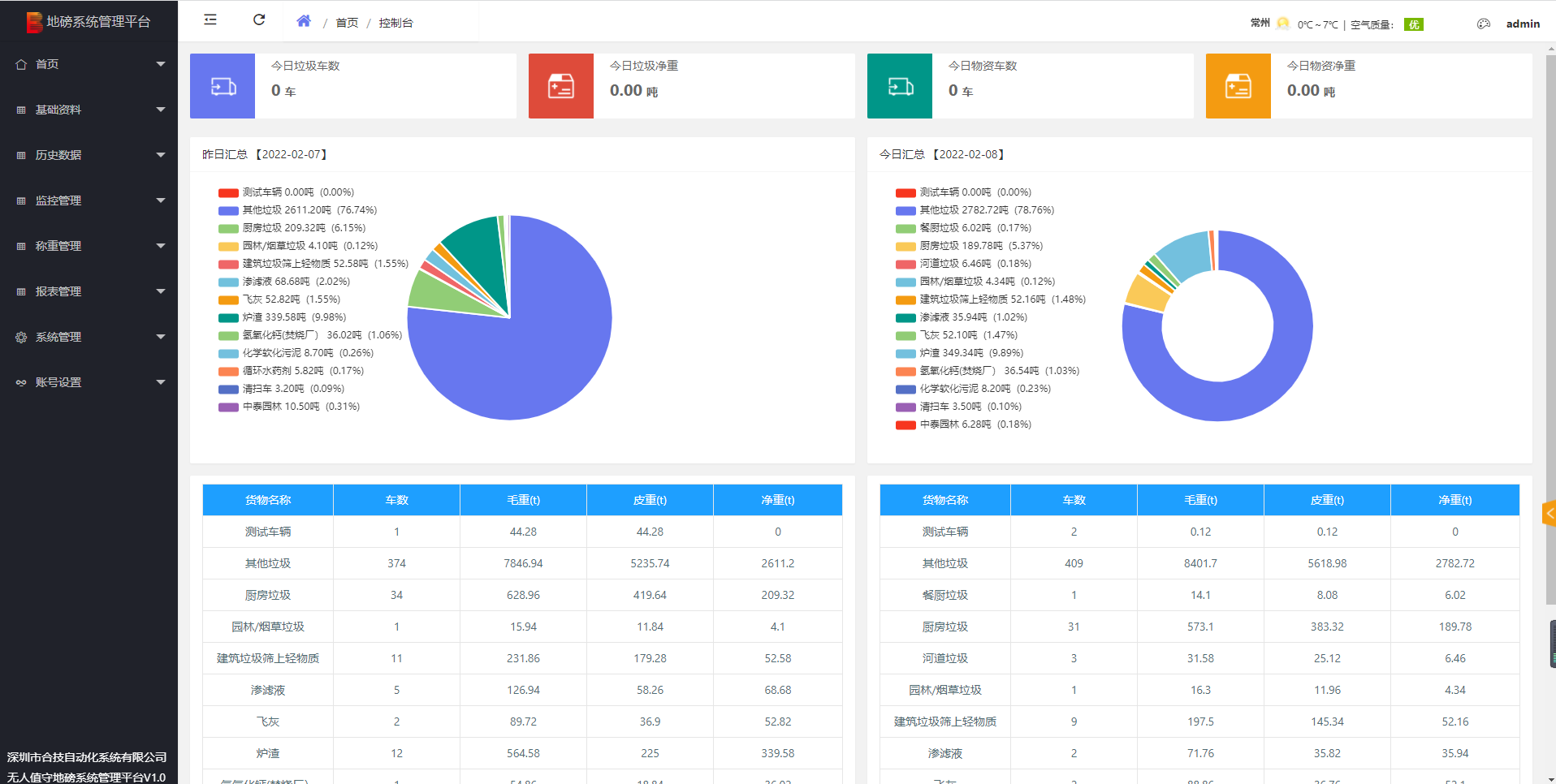
Task: Click the 河道垃圾 row name in the today table
Action: [x=945, y=658]
